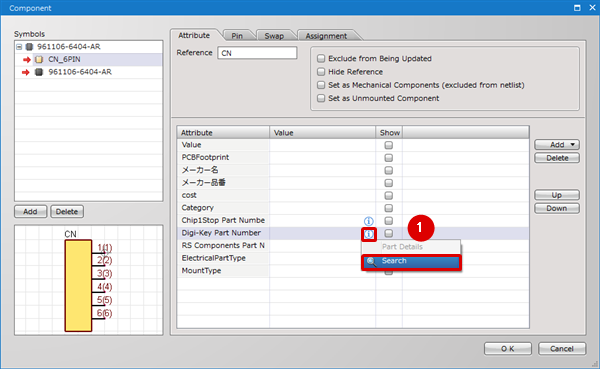Click pin 6(6) in the symbol preview
The width and height of the screenshot is (600, 369).
click(104, 313)
